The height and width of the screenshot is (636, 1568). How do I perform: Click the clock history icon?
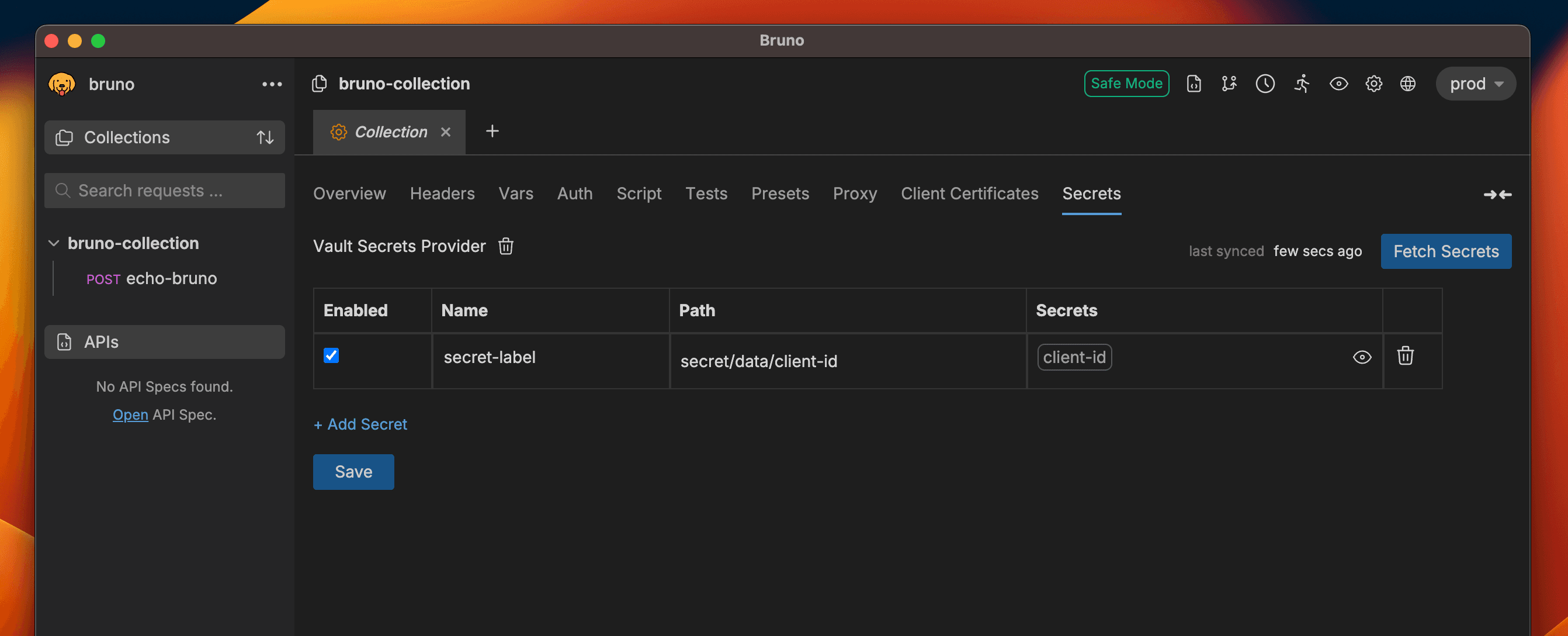1265,84
